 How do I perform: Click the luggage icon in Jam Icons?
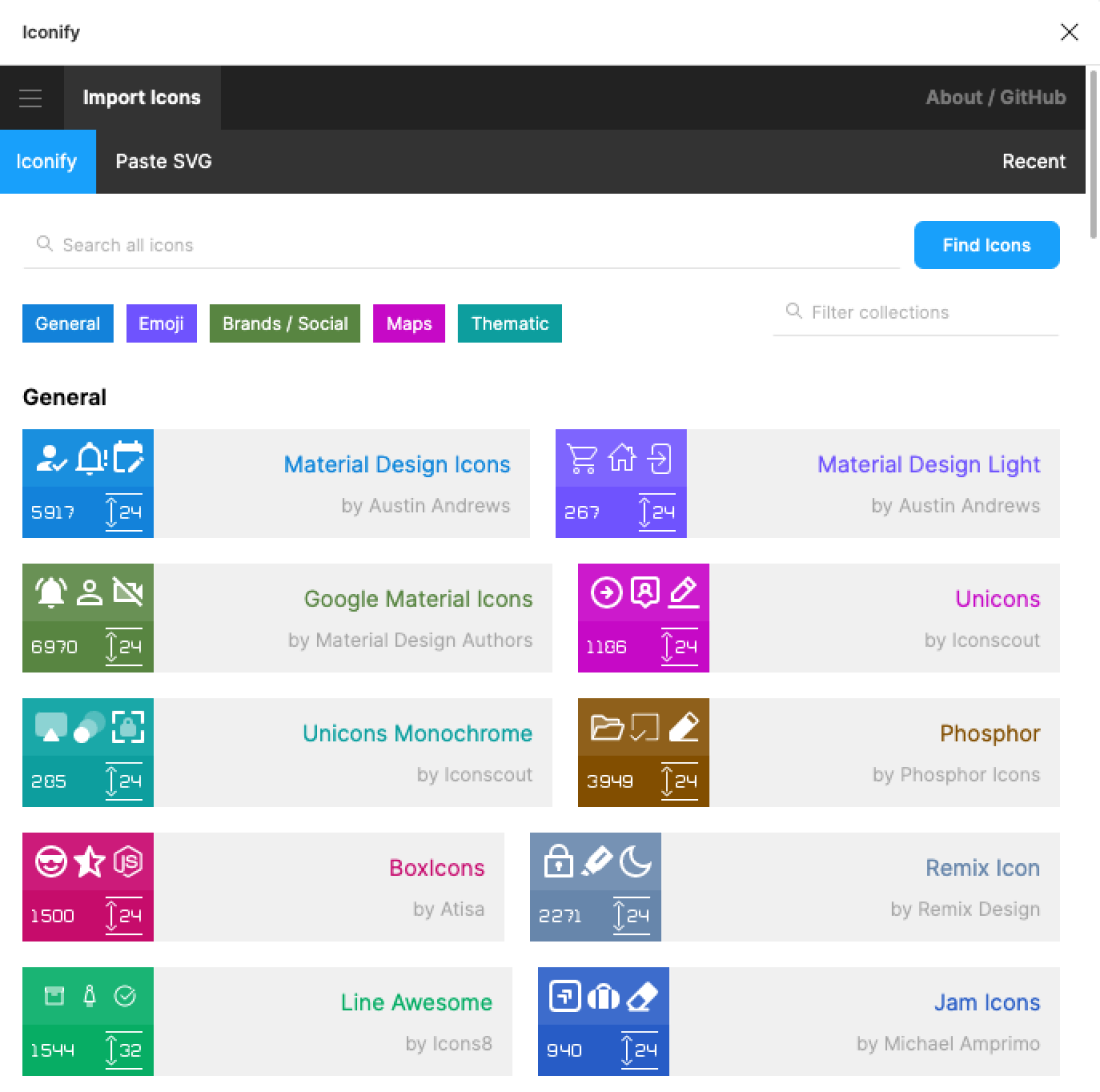point(604,997)
